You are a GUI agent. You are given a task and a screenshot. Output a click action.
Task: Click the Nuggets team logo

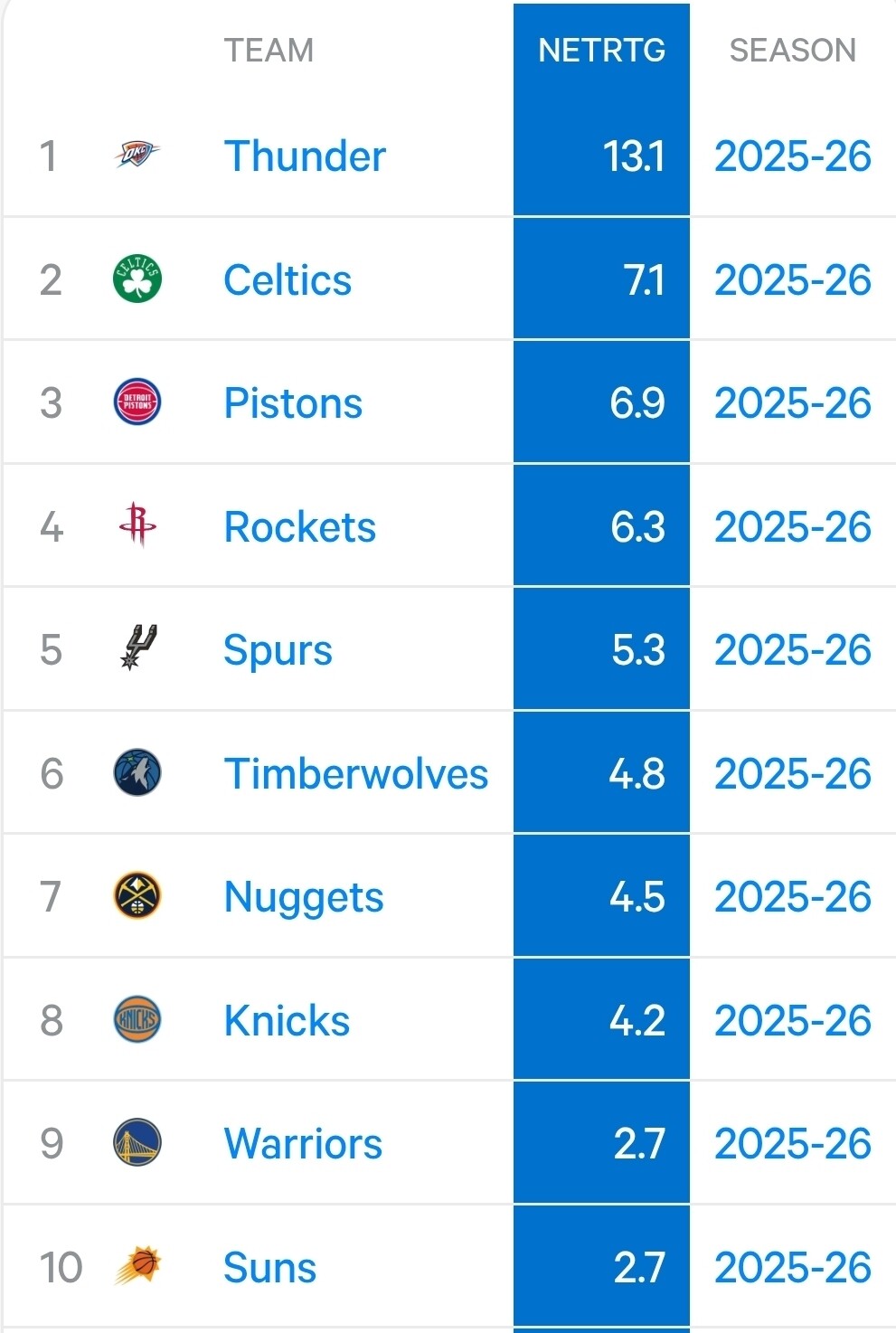[x=137, y=896]
